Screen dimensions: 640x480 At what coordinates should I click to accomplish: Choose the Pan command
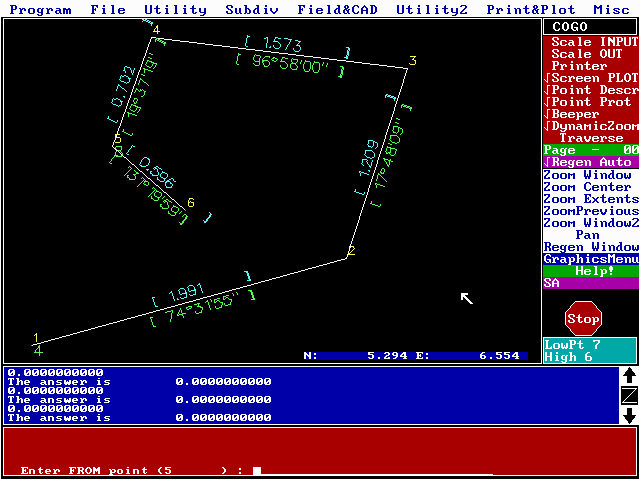(x=588, y=235)
